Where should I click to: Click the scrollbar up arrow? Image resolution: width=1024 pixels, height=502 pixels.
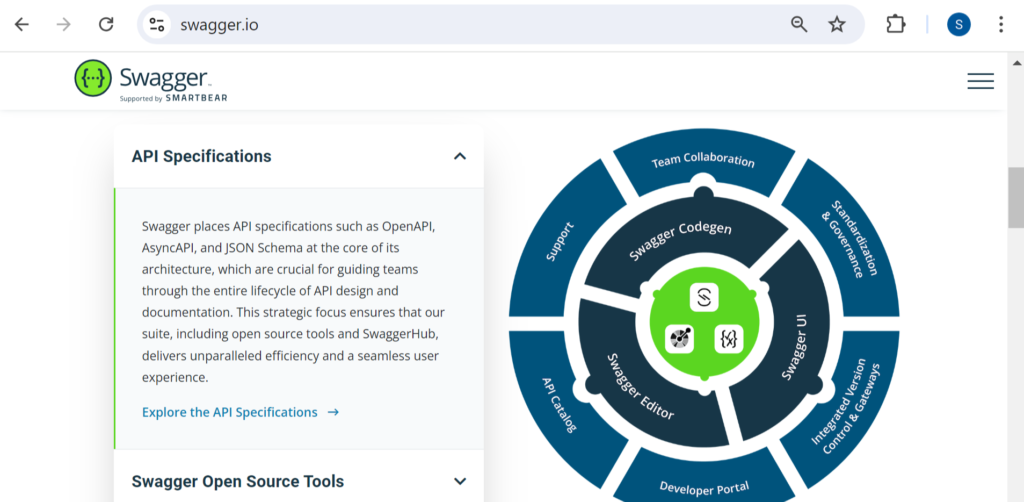click(x=1016, y=63)
